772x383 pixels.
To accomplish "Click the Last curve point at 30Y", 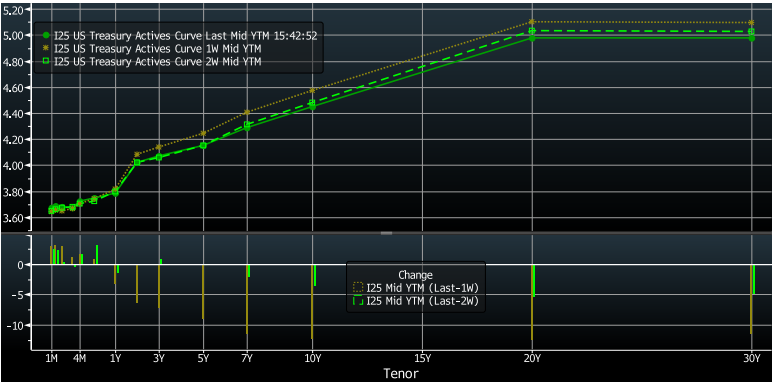I will click(x=751, y=38).
